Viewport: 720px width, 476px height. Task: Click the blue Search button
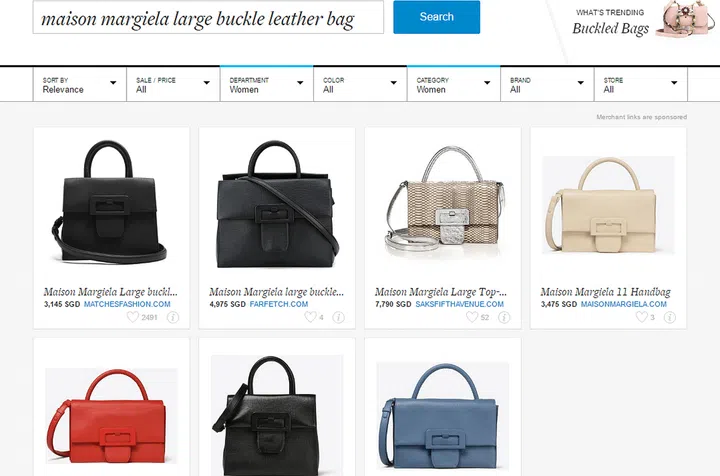[437, 17]
